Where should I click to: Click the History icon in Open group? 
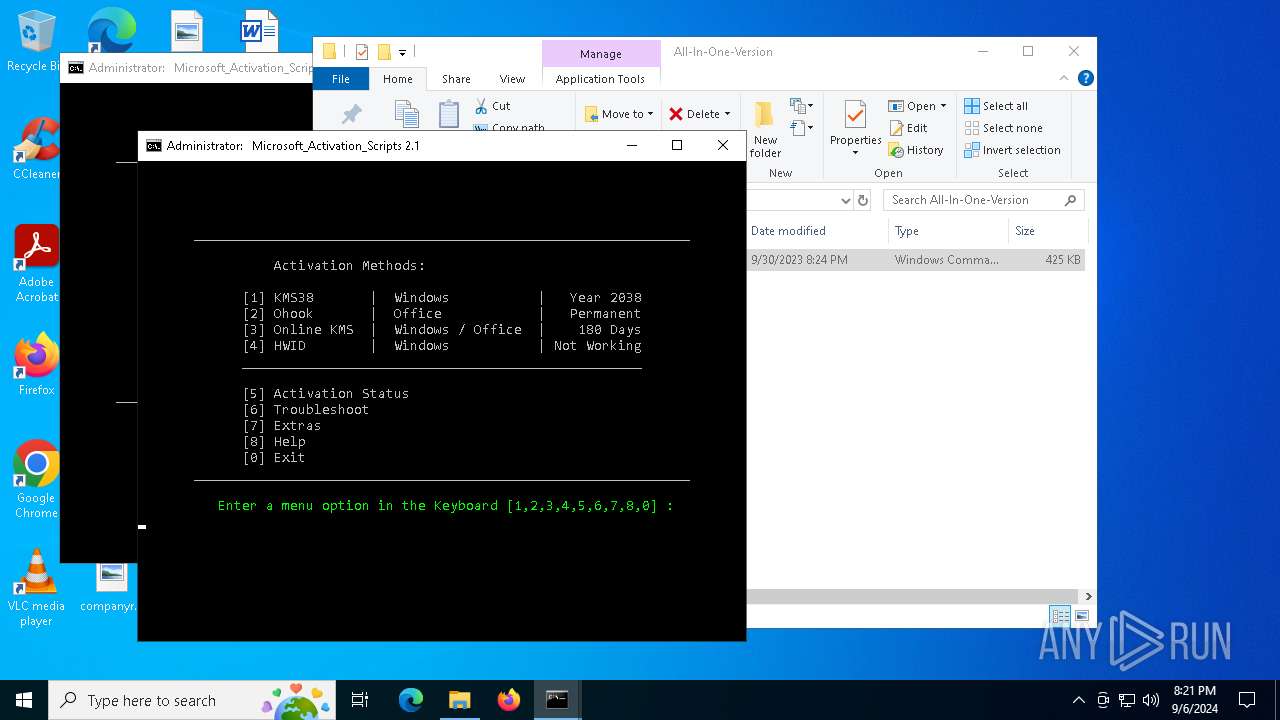click(896, 150)
